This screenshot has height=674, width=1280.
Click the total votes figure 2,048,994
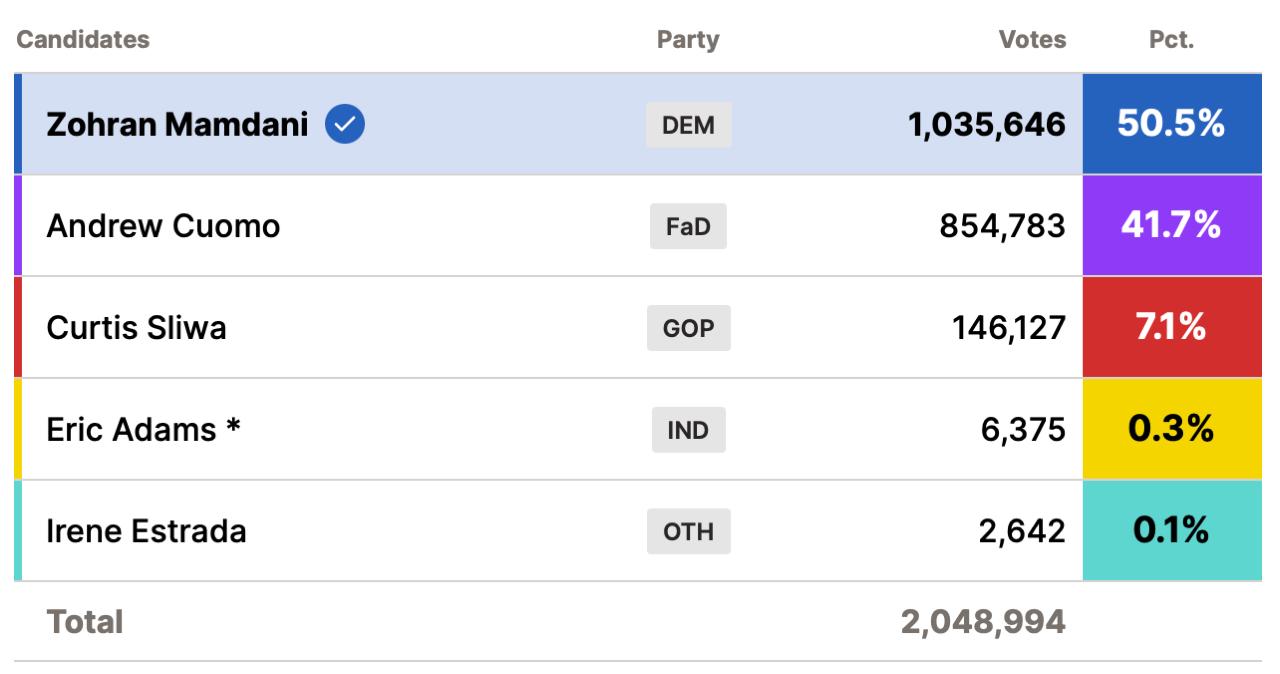(983, 622)
